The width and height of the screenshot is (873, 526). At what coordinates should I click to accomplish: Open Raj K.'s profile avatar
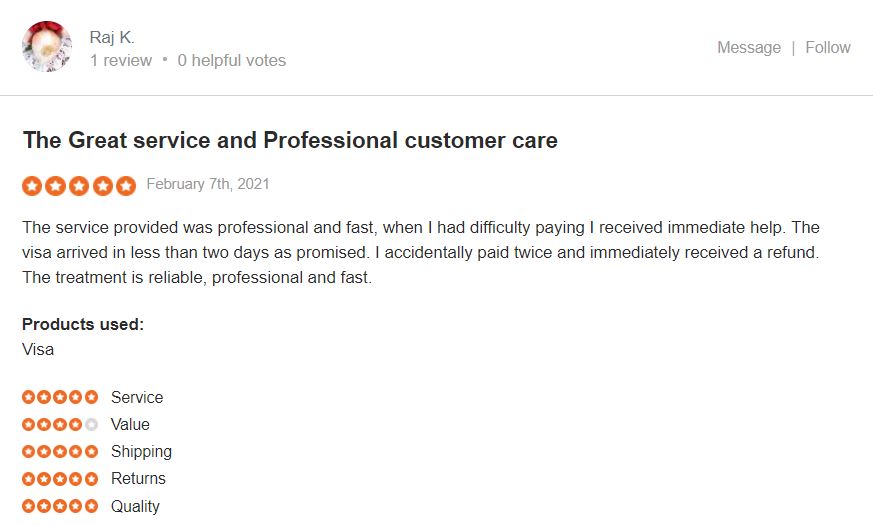click(x=47, y=47)
